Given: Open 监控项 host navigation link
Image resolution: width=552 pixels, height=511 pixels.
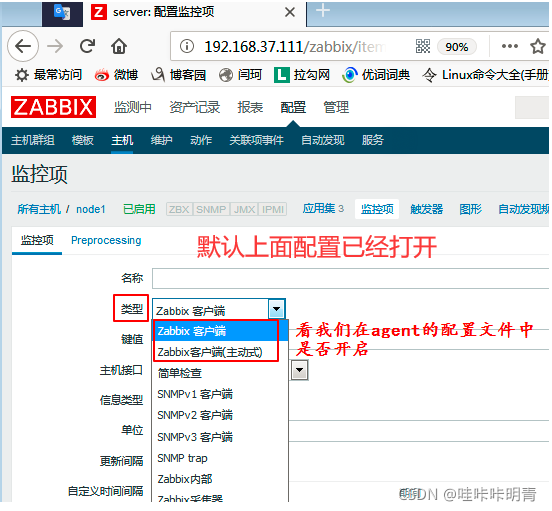Looking at the screenshot, I should (377, 209).
